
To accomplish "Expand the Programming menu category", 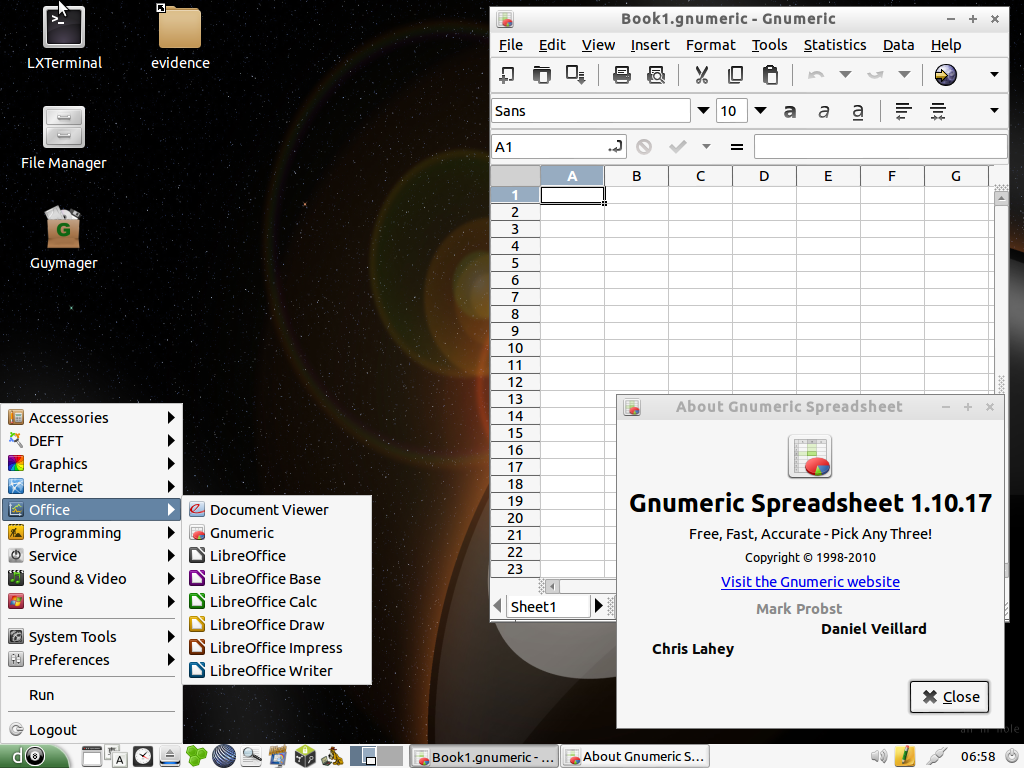I will coord(91,533).
